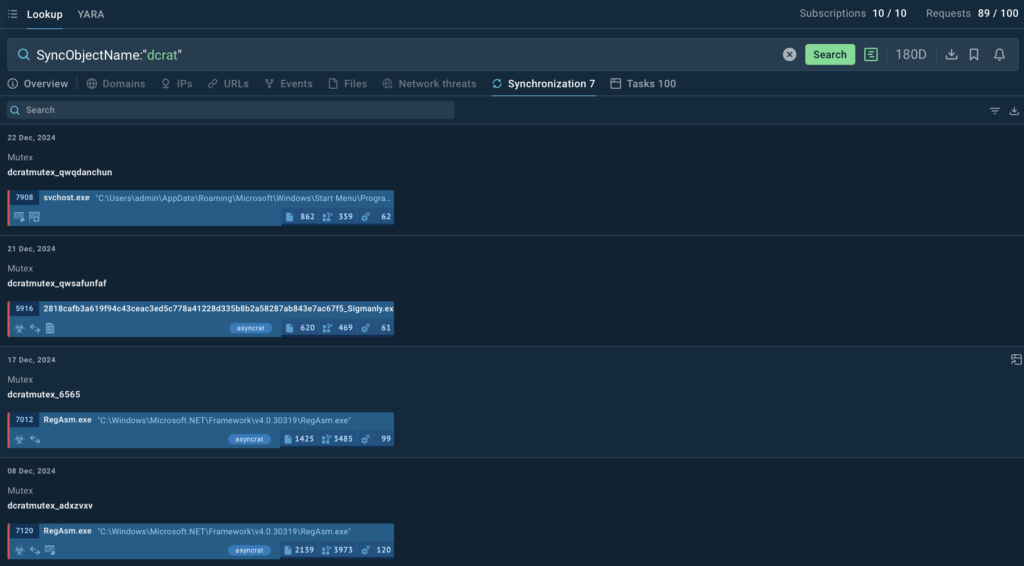Open RegAsm.exe process 7120 entry

[67, 531]
